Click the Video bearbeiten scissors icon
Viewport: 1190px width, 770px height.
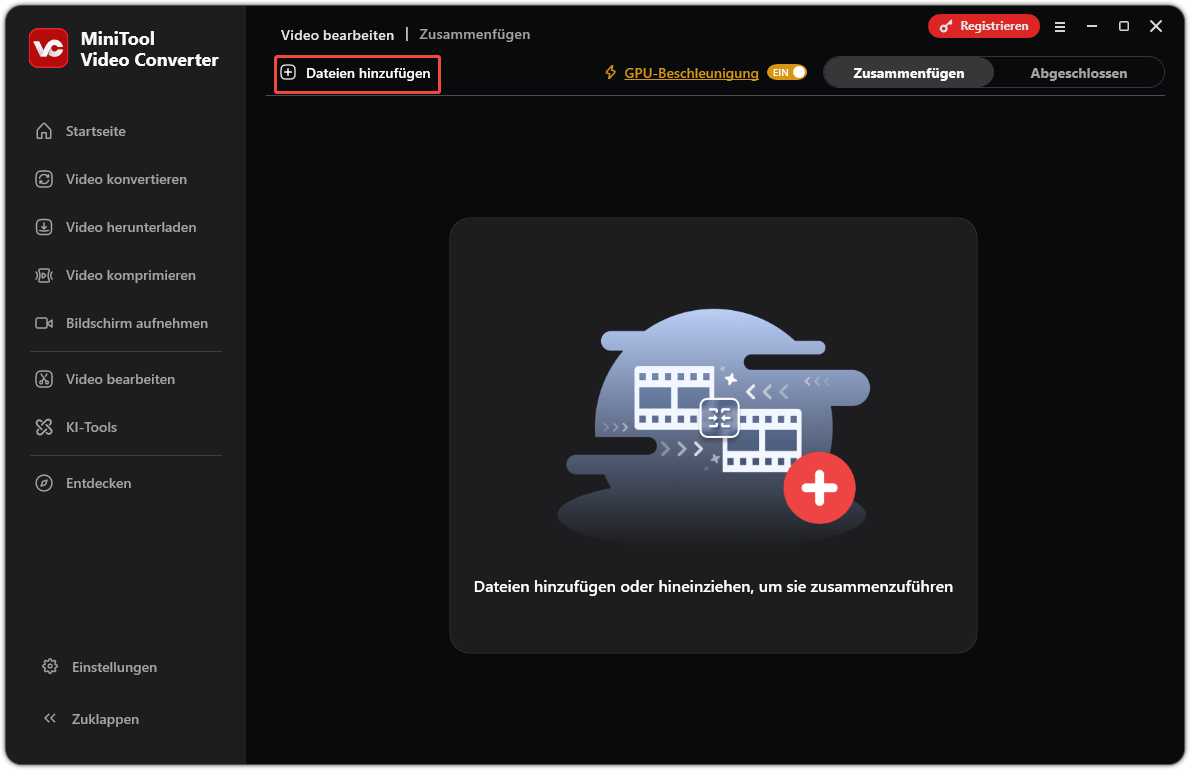[44, 379]
